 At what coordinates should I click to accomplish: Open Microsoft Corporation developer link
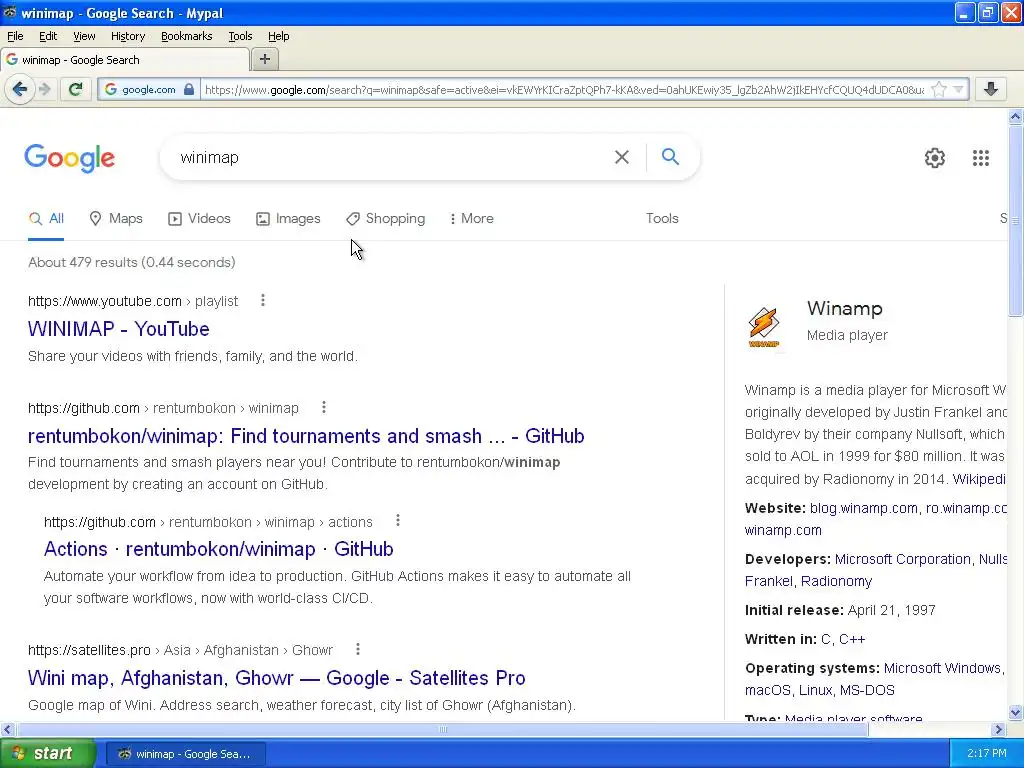903,559
